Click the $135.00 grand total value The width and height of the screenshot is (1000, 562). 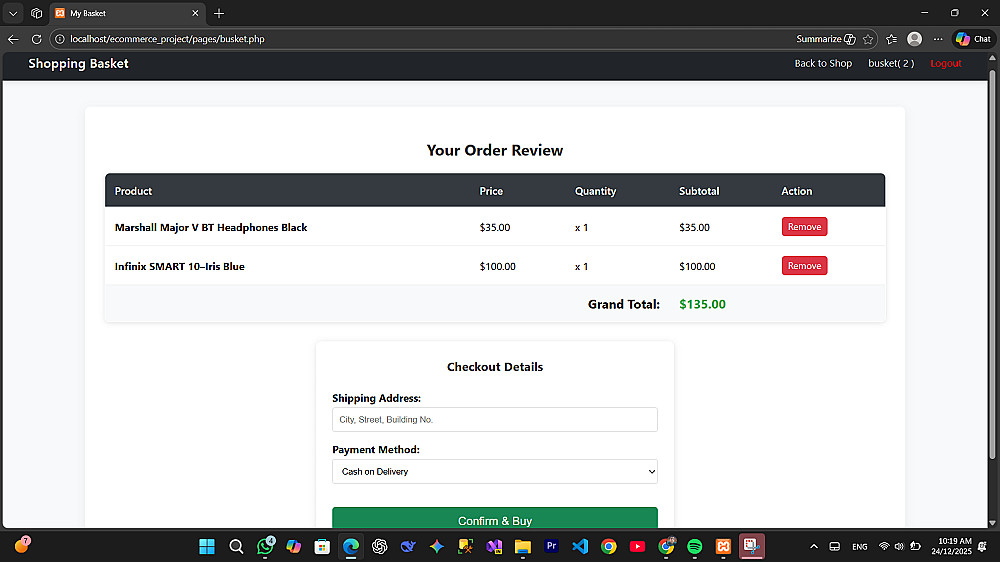pyautogui.click(x=702, y=304)
